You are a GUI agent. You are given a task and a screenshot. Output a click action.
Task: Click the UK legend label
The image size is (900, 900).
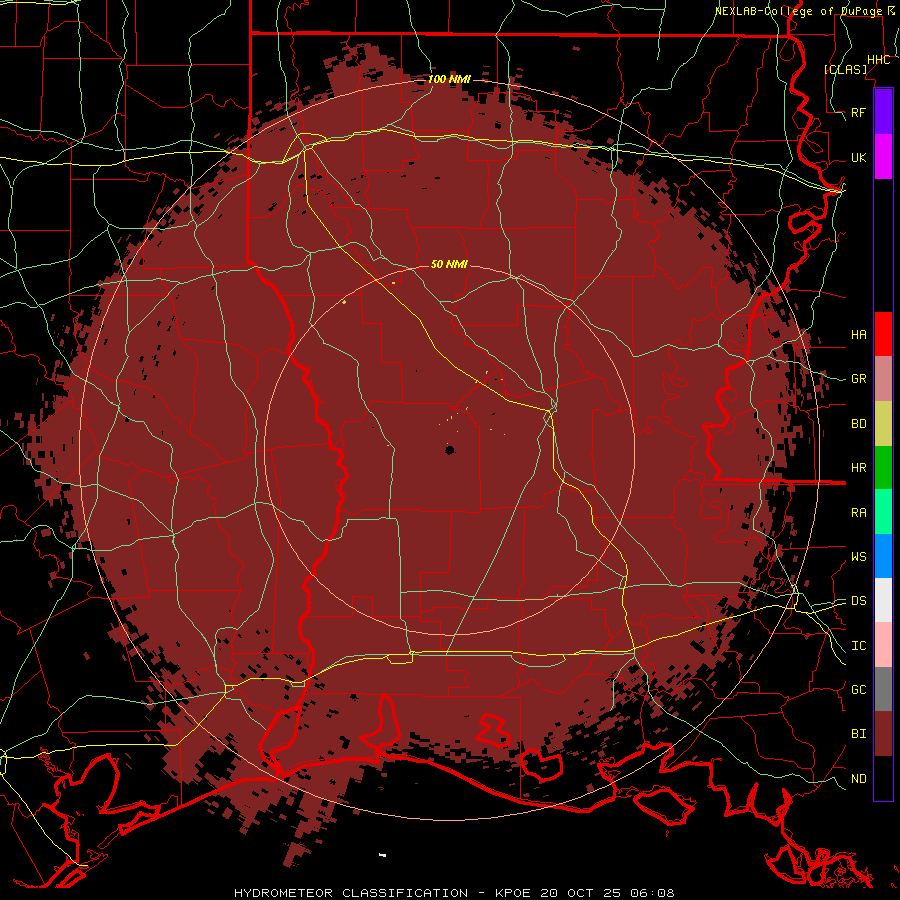(x=859, y=157)
